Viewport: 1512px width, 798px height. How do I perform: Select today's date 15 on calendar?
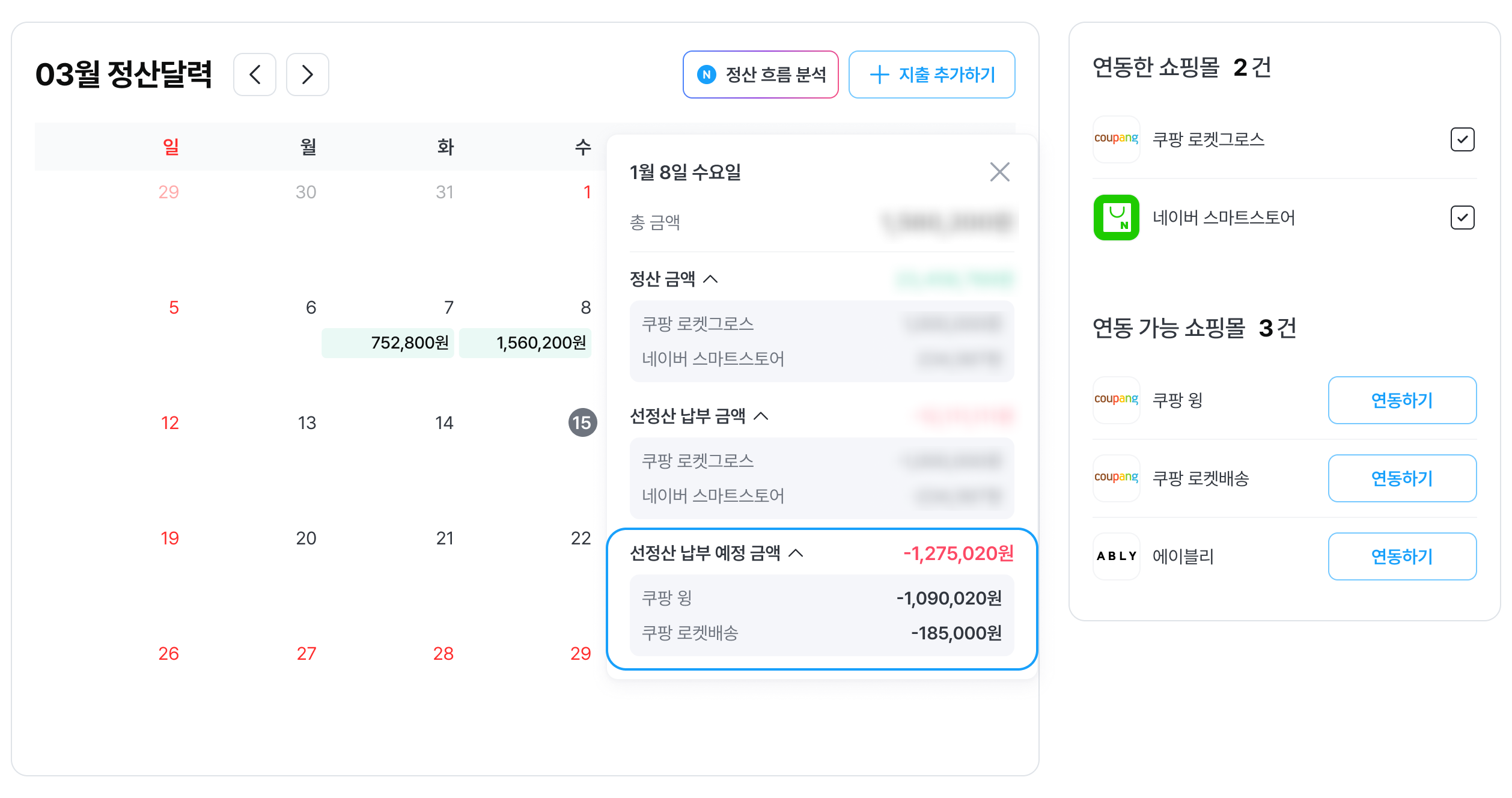point(582,422)
